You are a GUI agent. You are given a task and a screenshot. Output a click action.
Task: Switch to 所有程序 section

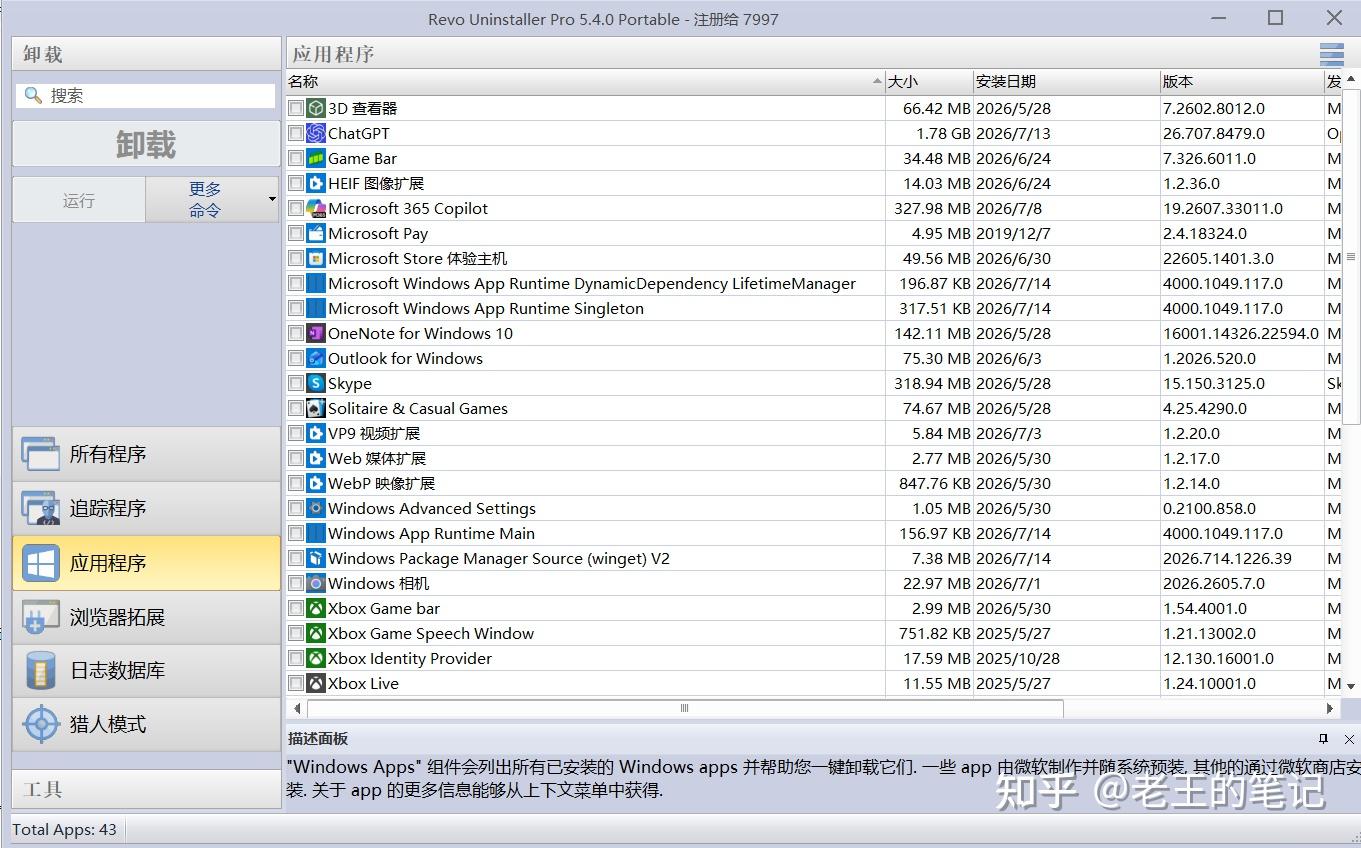coord(146,454)
